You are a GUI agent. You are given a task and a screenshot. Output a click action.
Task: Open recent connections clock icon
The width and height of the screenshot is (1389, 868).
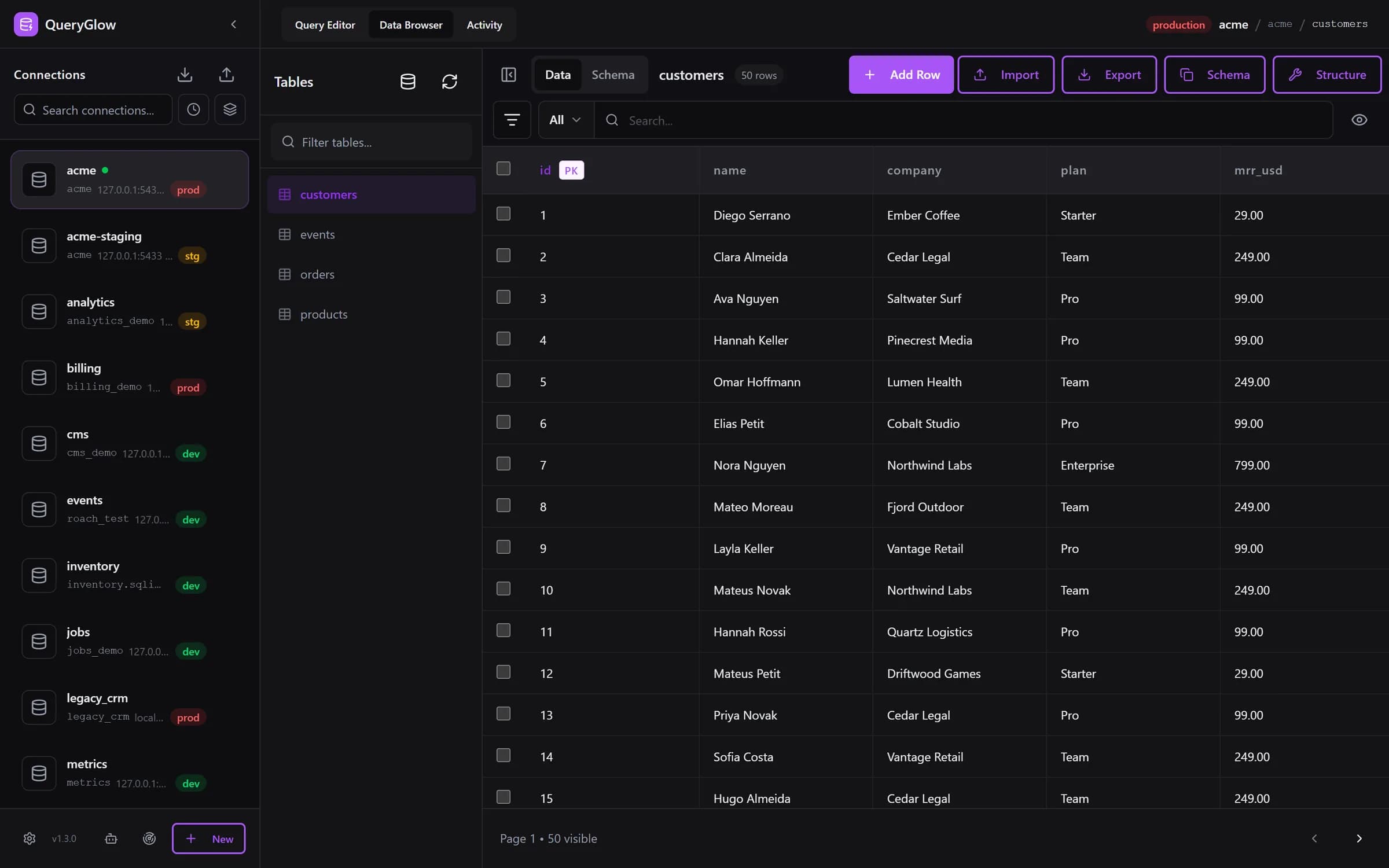click(193, 109)
